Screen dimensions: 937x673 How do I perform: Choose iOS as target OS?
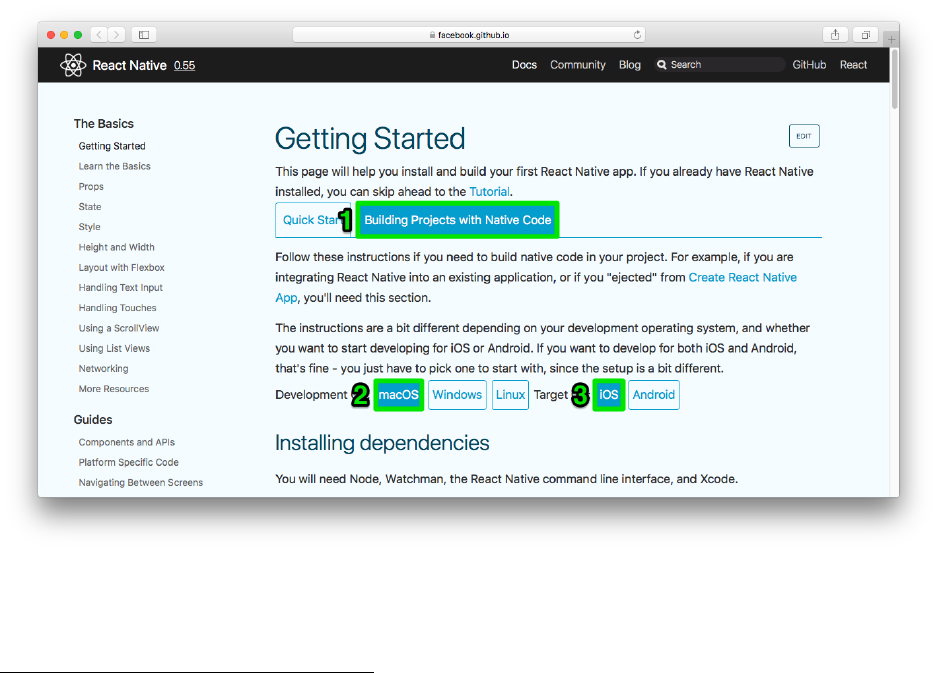click(x=608, y=394)
